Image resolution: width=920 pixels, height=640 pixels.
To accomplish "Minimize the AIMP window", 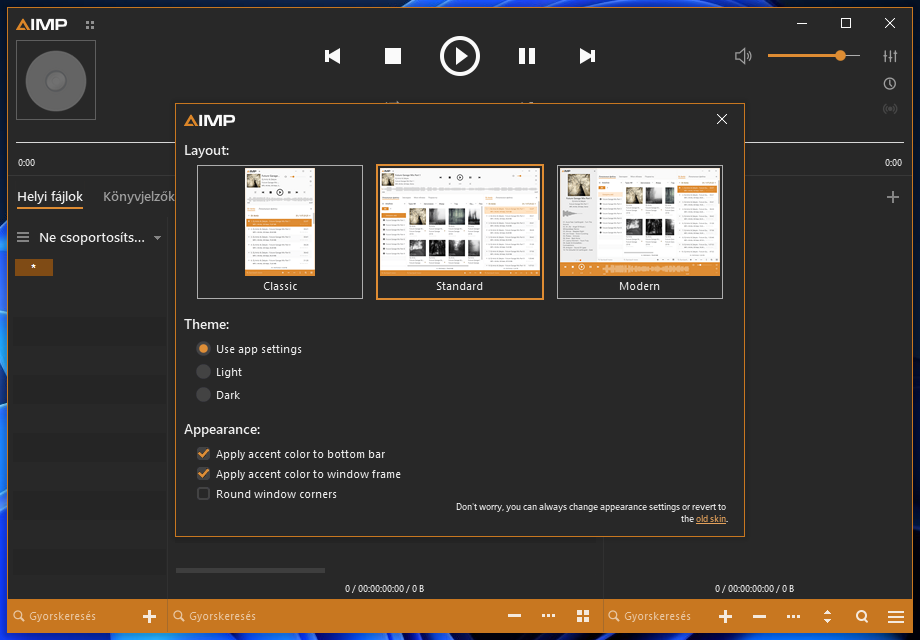I will pyautogui.click(x=802, y=23).
